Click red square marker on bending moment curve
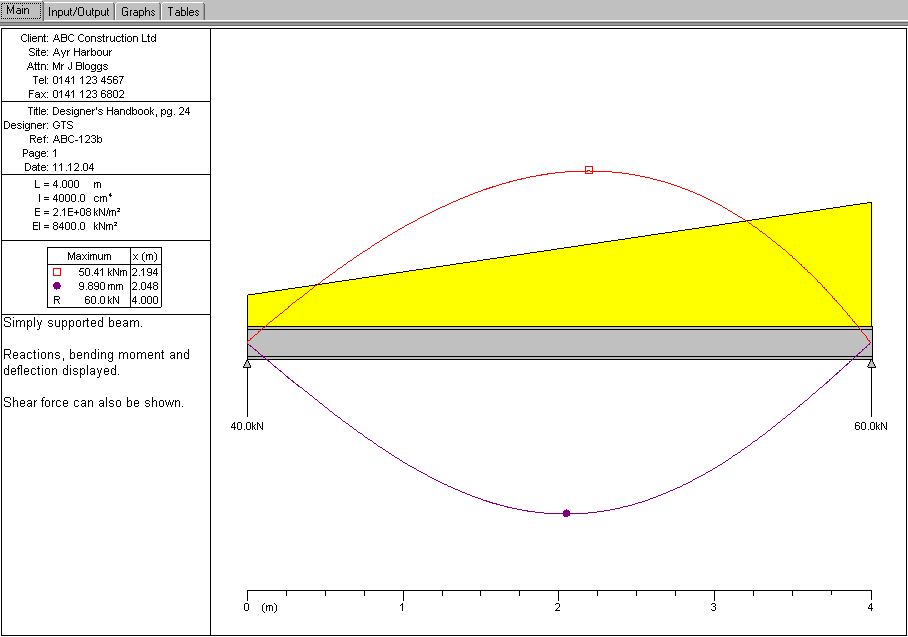The width and height of the screenshot is (908, 637). pyautogui.click(x=589, y=170)
